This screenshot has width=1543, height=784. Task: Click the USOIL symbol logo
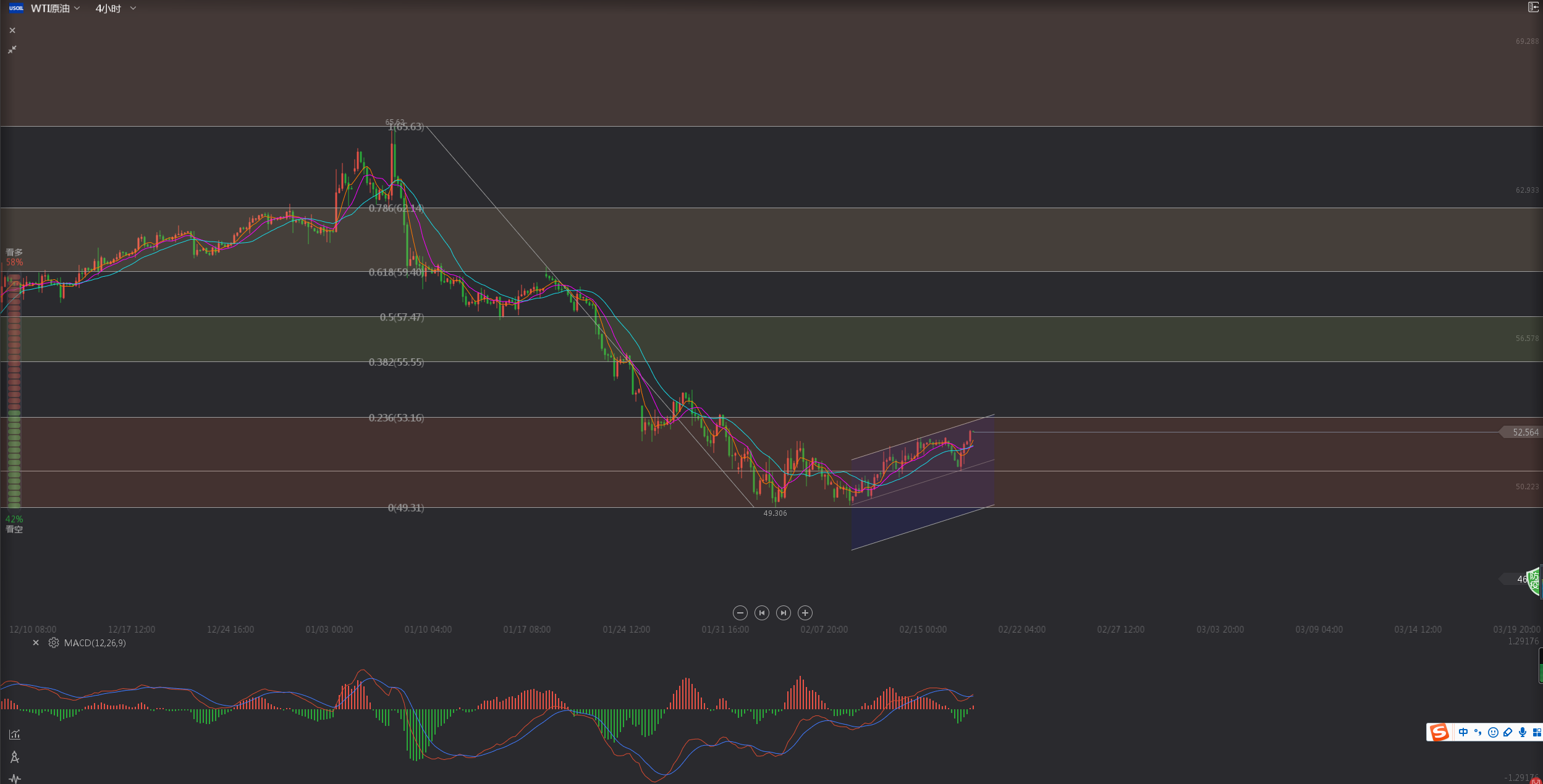tap(16, 8)
